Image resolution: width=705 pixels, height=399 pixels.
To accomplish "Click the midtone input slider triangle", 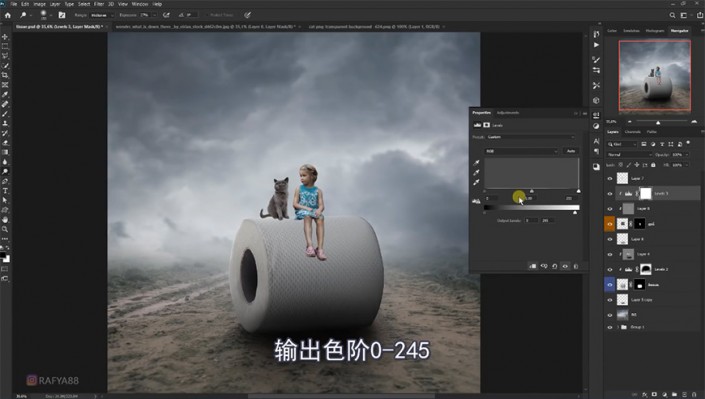I will [531, 191].
